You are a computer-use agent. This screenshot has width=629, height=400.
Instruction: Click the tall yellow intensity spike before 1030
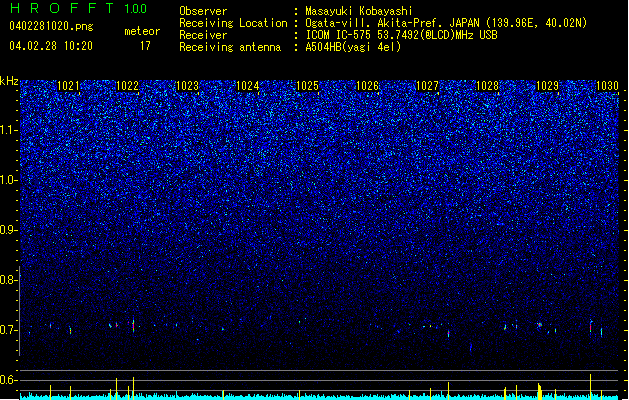590,386
